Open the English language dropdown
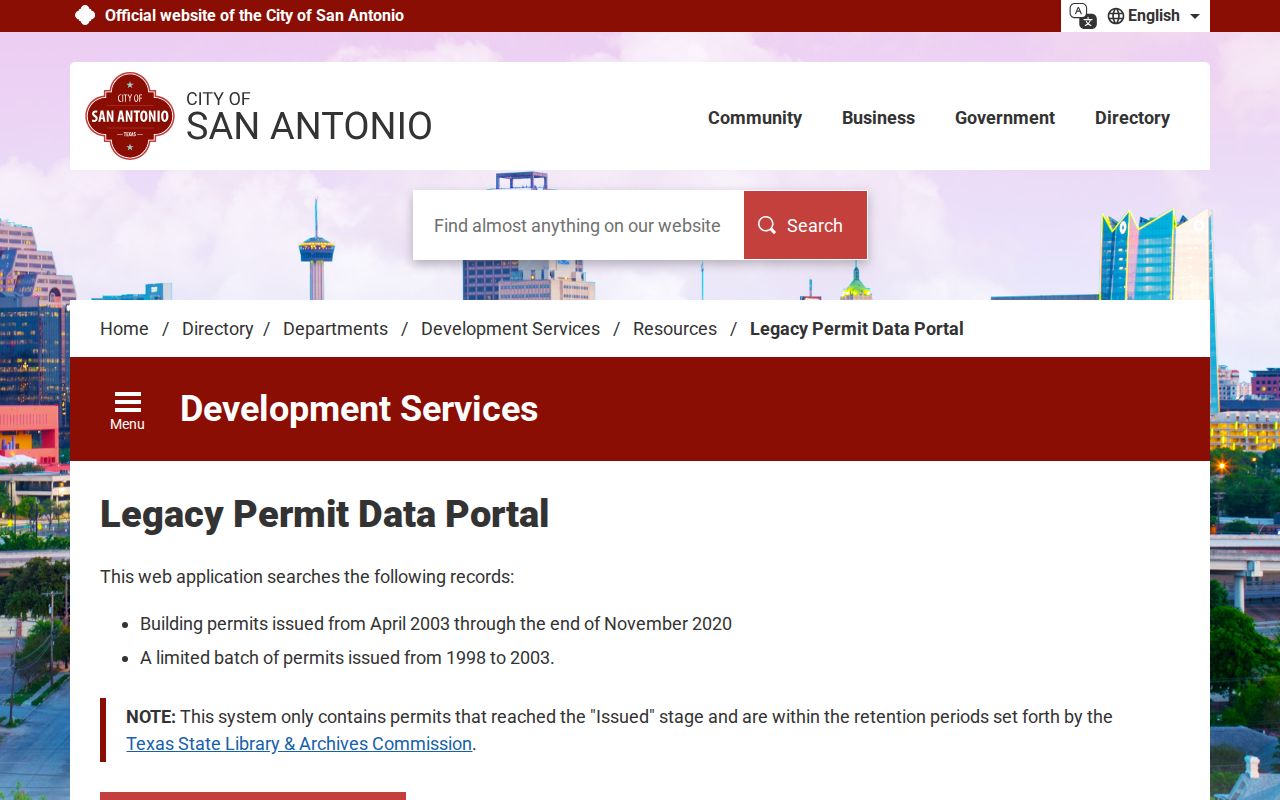 tap(1154, 16)
